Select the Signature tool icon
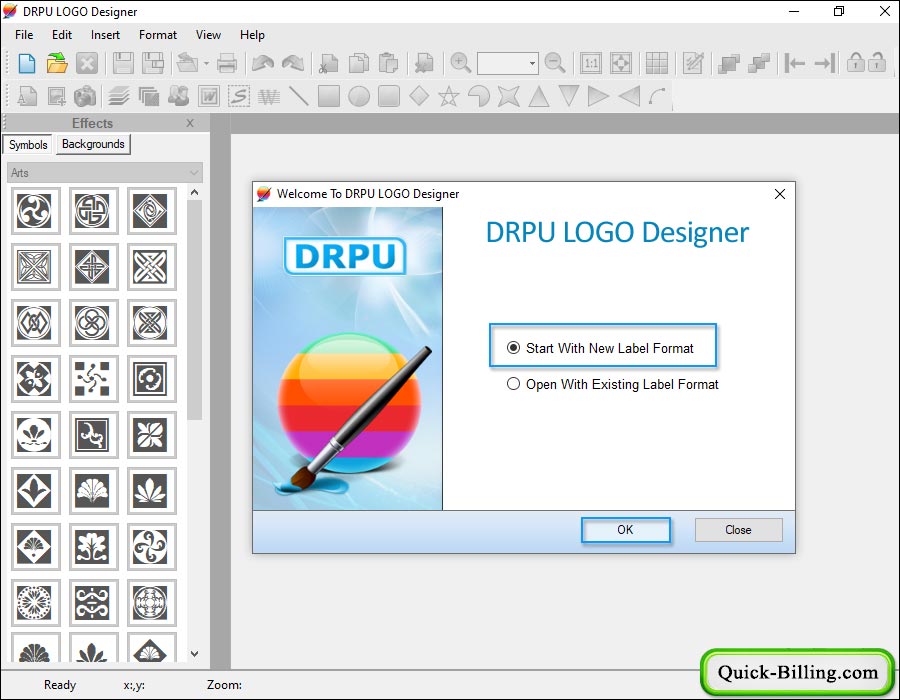 (x=239, y=96)
